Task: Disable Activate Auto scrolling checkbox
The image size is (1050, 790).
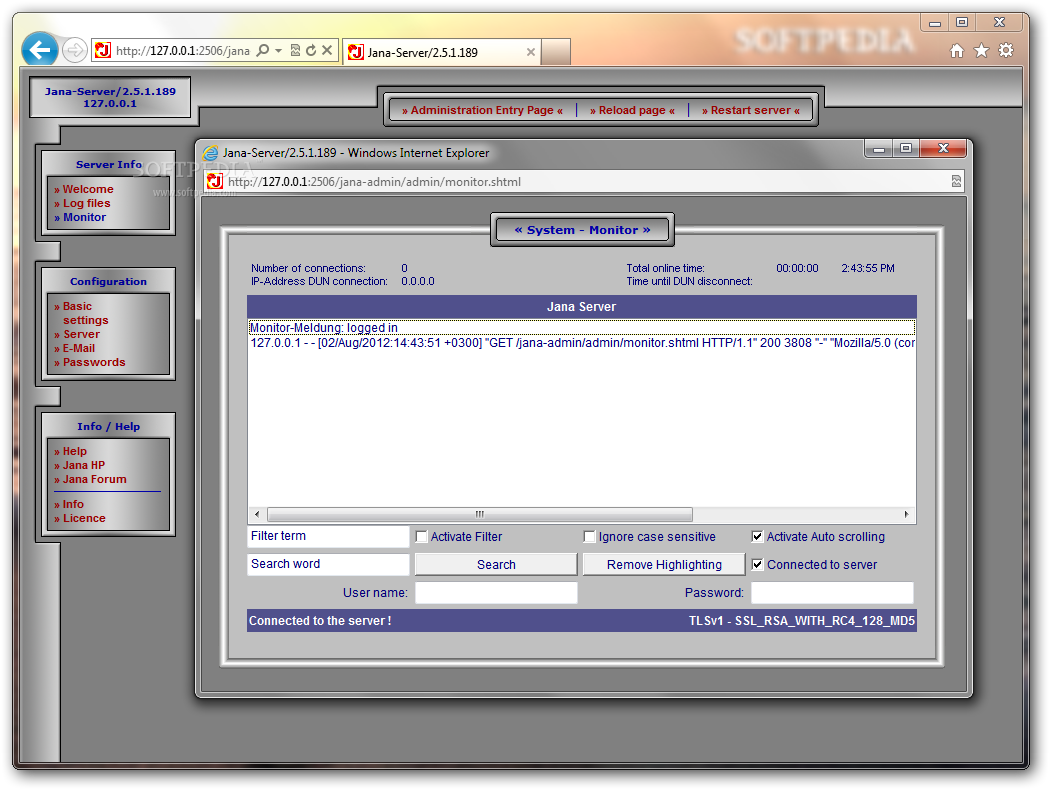Action: 757,537
